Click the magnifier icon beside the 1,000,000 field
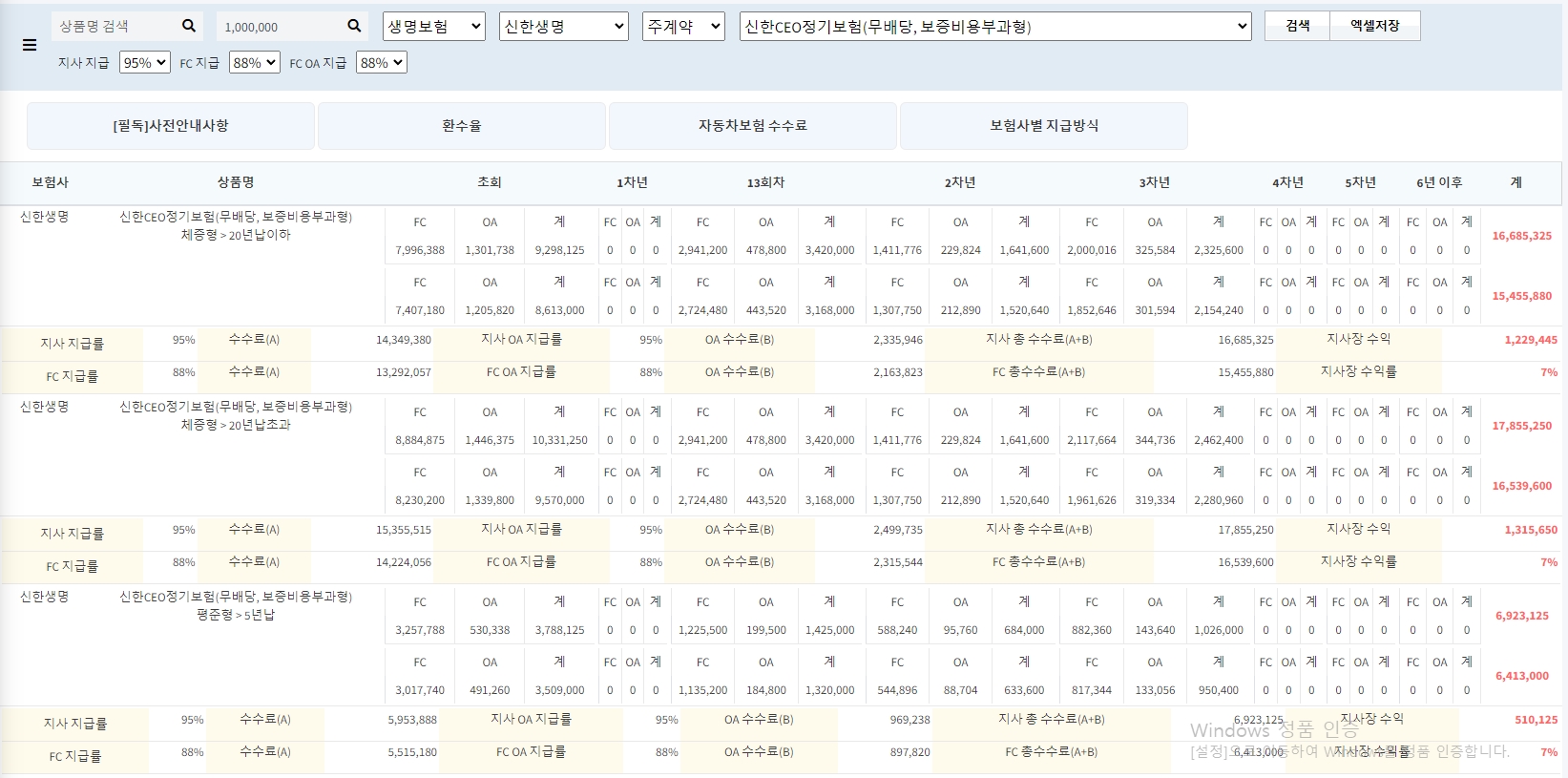 354,26
